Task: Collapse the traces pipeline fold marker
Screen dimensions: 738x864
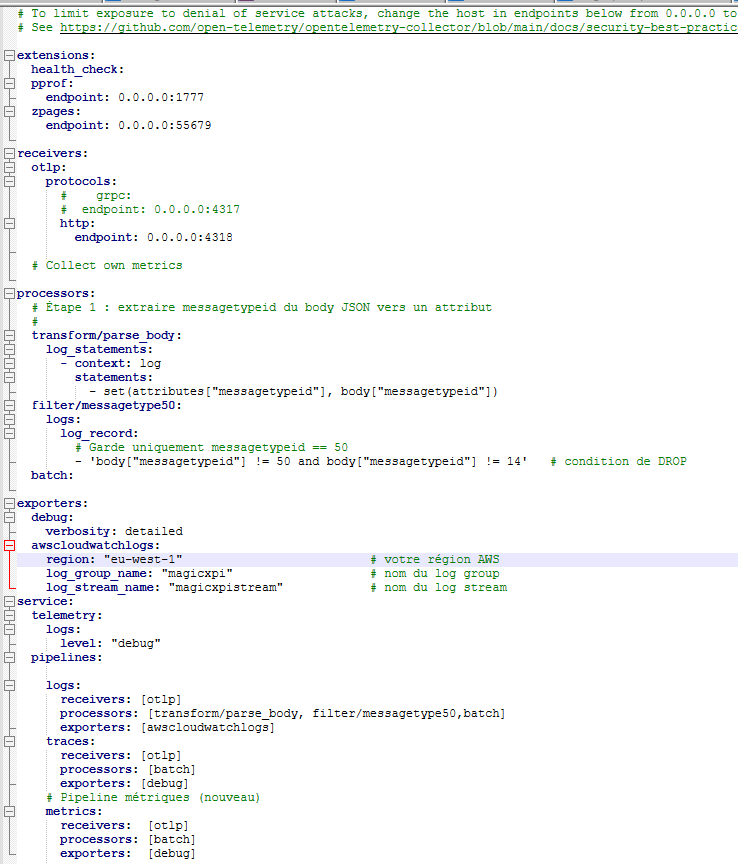Action: 9,741
